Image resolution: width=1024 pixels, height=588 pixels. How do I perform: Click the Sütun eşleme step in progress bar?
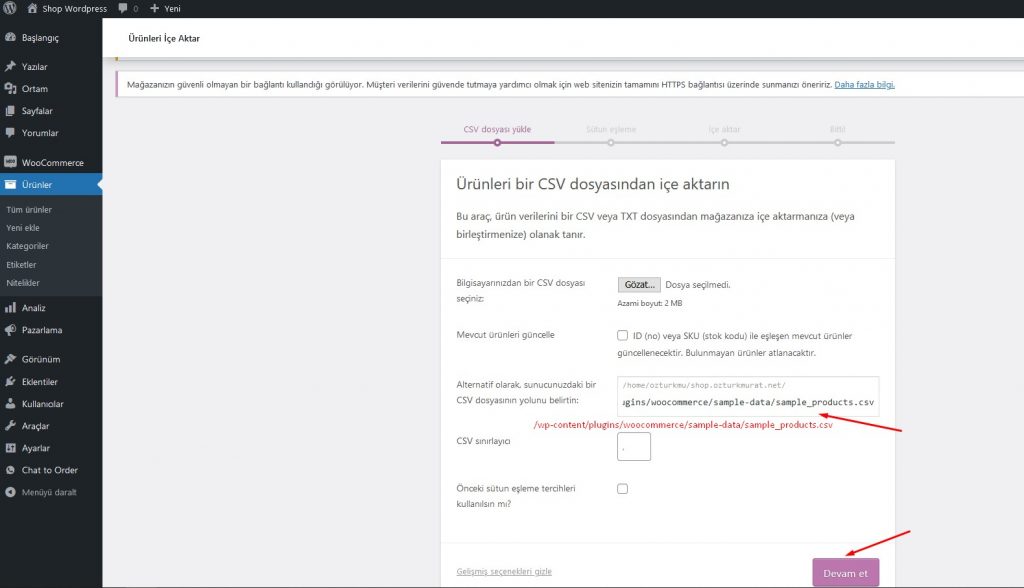click(x=610, y=142)
